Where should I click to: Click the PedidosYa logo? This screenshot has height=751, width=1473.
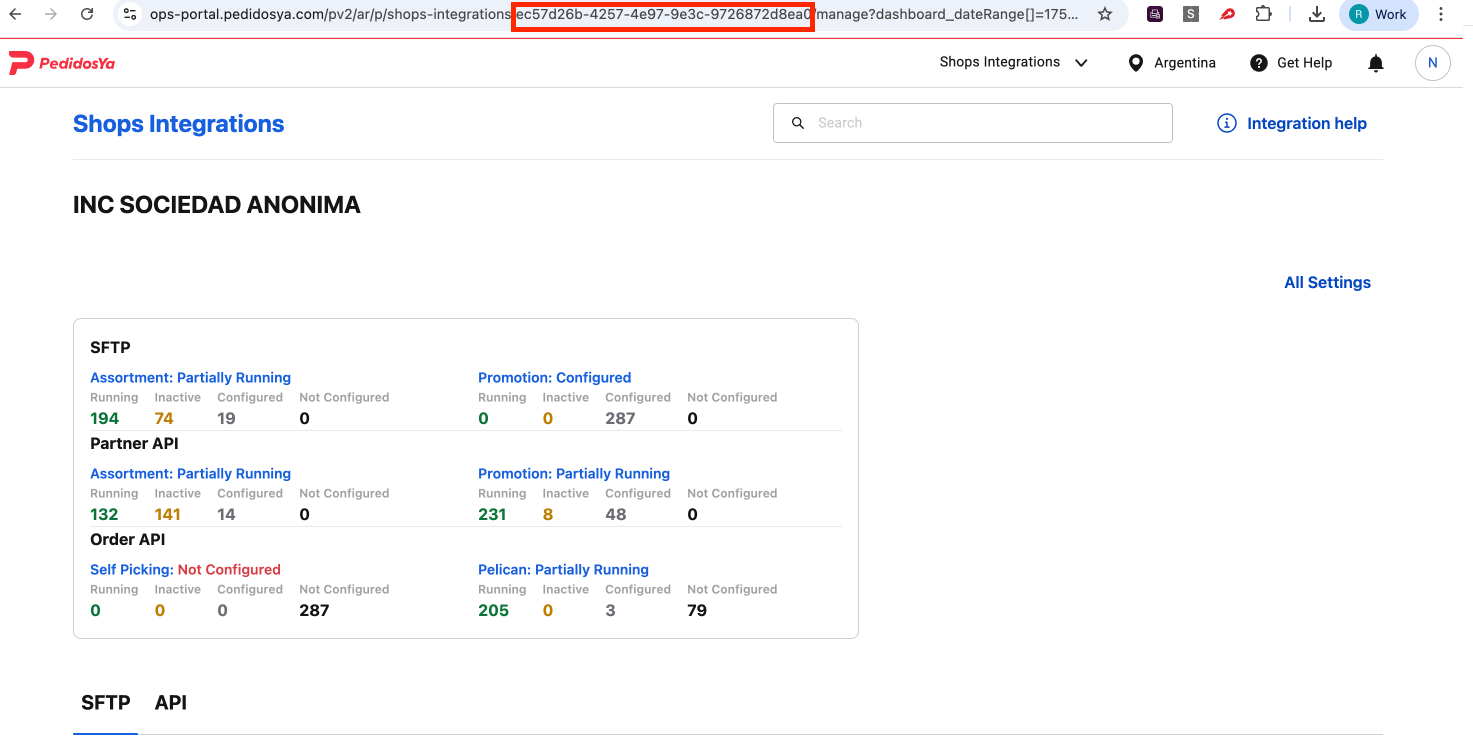tap(62, 63)
